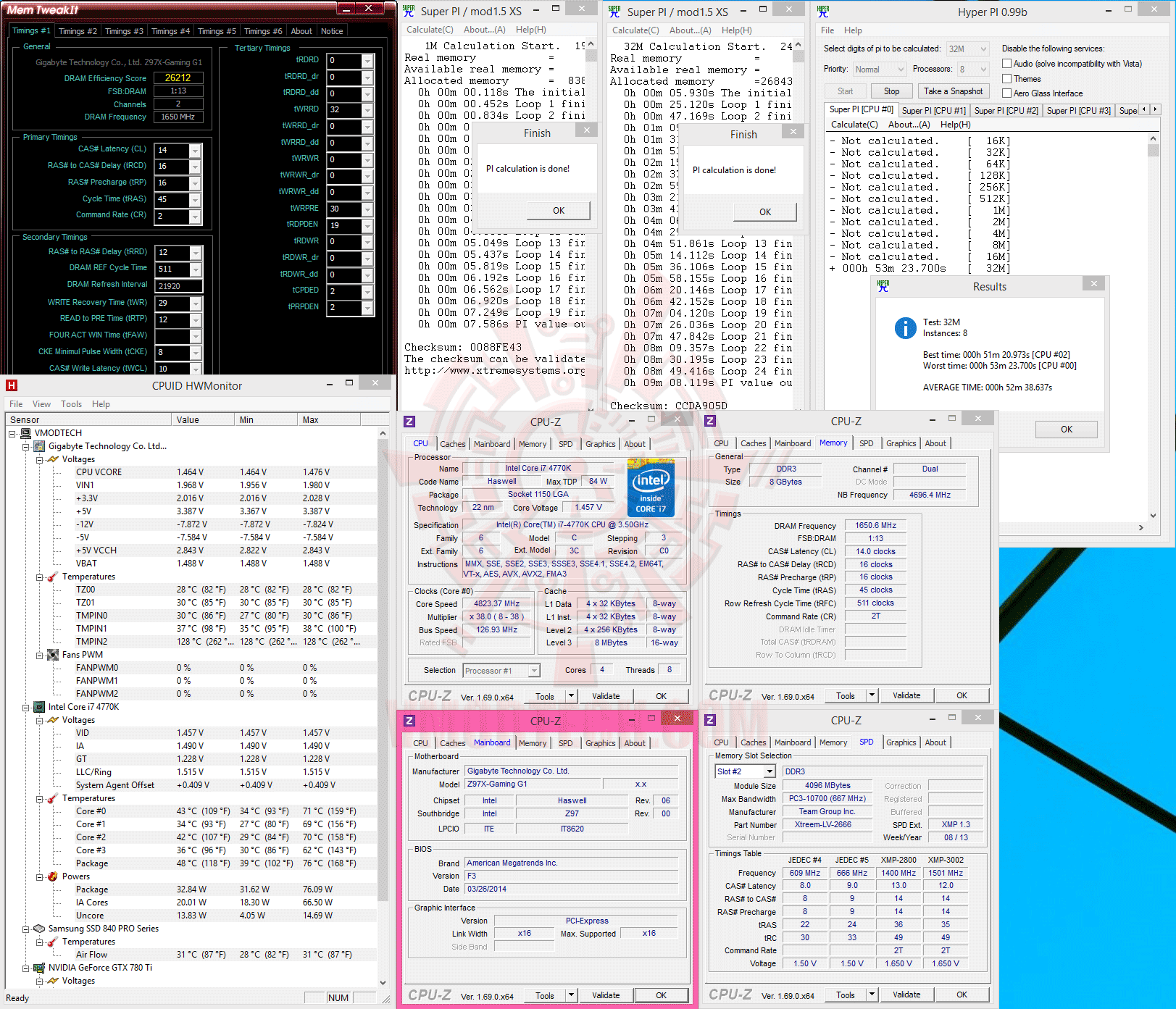Collapse the VMODTECH tree node in HWMonitor

(x=12, y=434)
